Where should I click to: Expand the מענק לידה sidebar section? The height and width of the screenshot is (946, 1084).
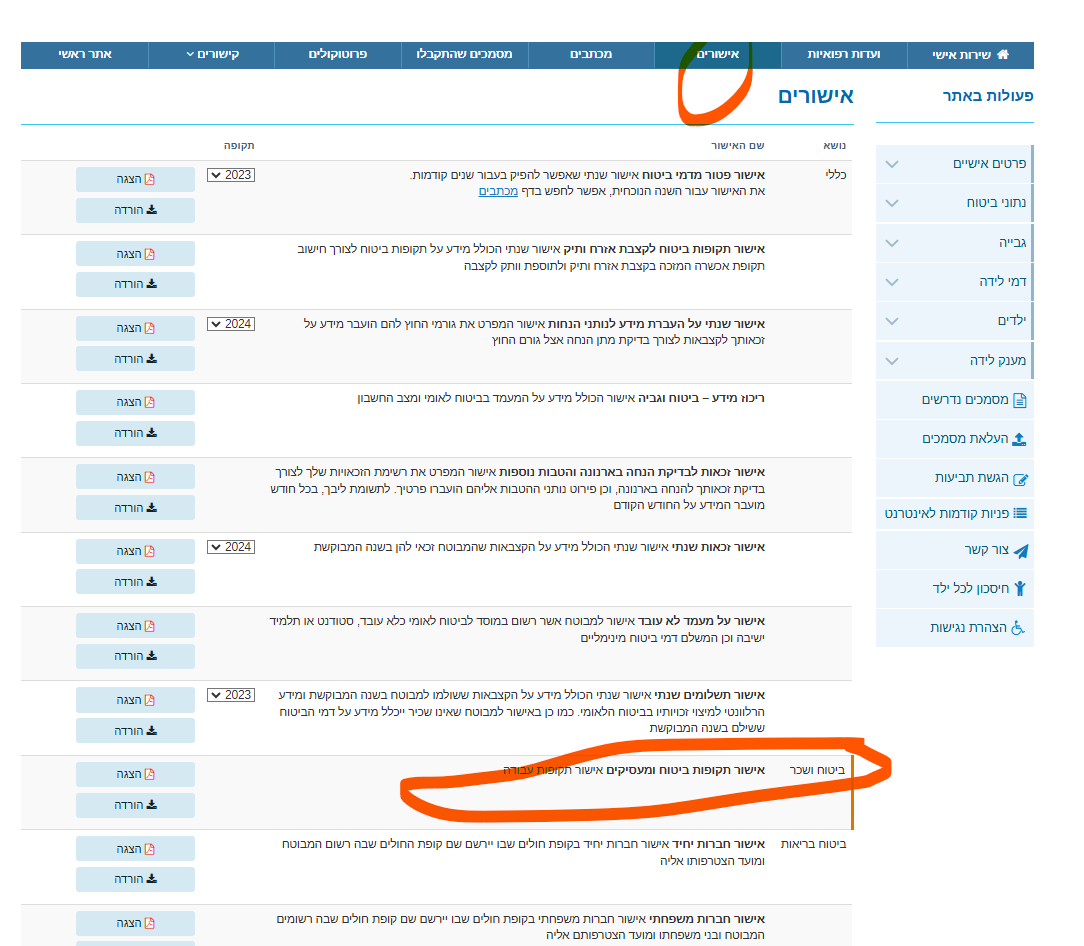(x=955, y=360)
